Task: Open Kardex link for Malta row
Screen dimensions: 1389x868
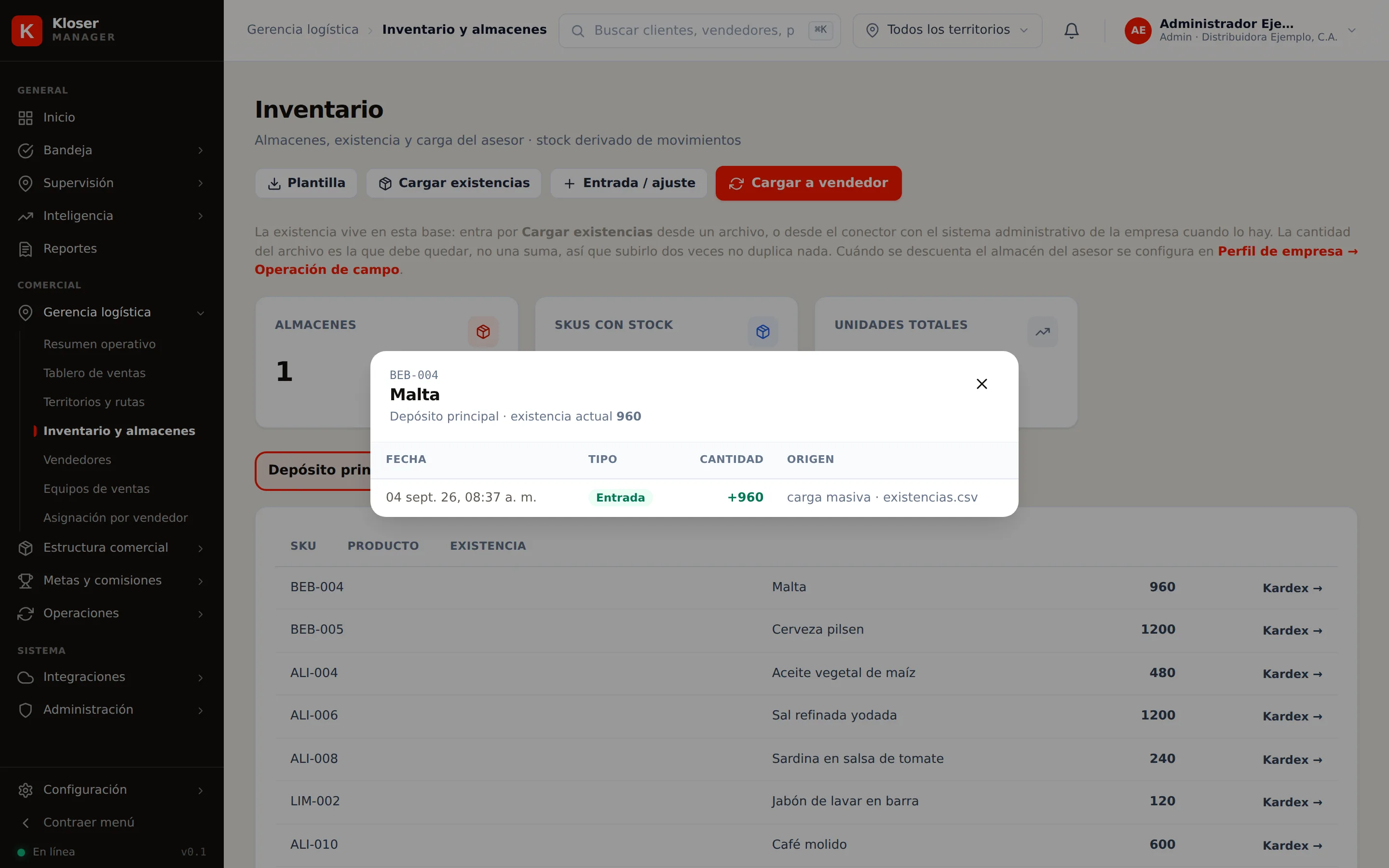Action: (1292, 588)
